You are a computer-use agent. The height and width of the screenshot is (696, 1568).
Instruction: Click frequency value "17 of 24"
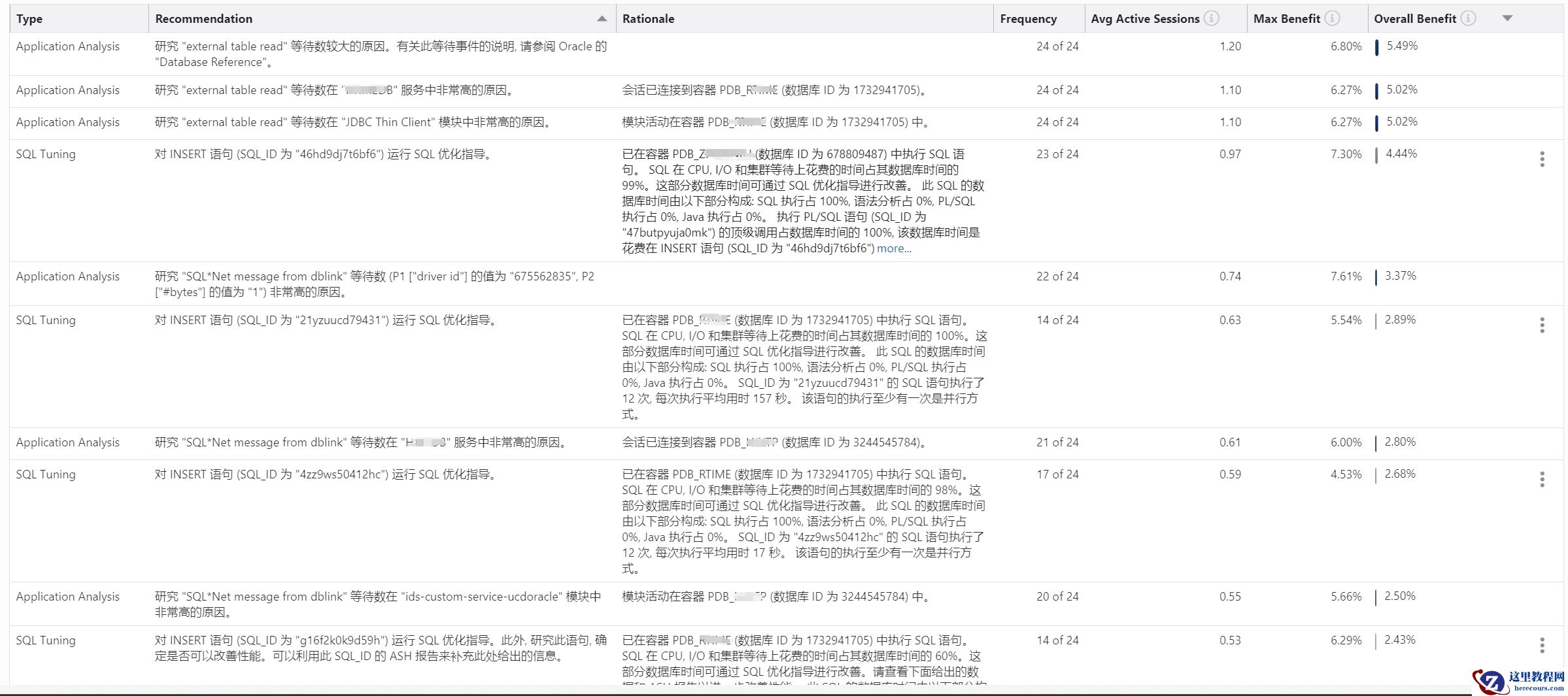[1057, 474]
